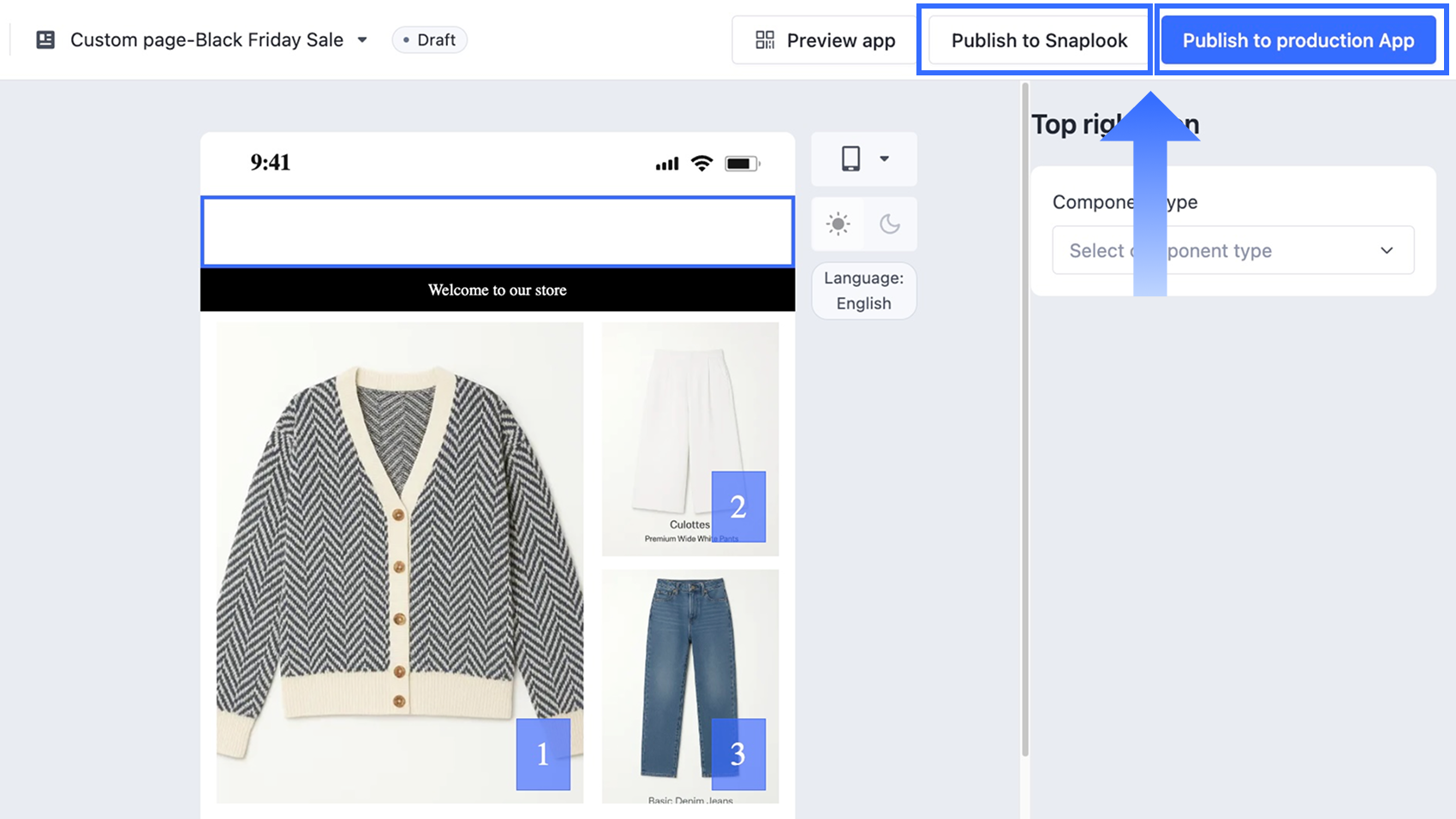
Task: Click the chevron in component type dropdown
Action: pos(1387,250)
